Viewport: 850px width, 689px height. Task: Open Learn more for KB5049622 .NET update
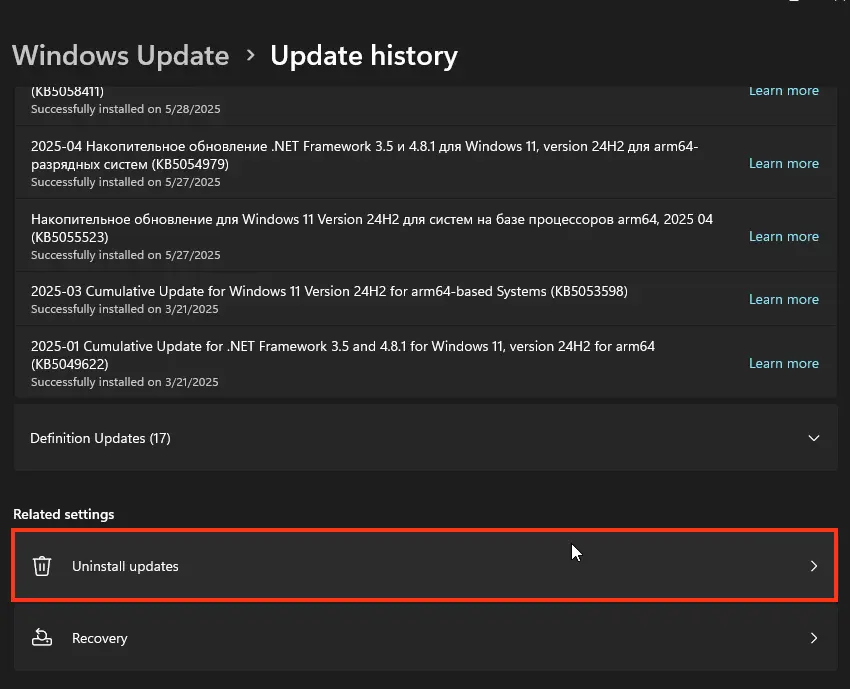(783, 363)
